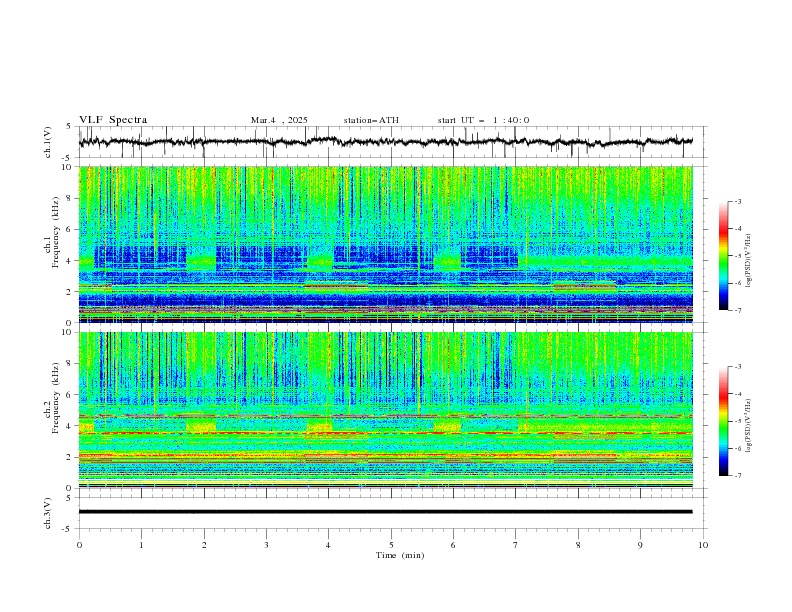Screen dimensions: 792x612
Task: Click the "-5" tick on ch.2 colorbar
Action: point(738,421)
